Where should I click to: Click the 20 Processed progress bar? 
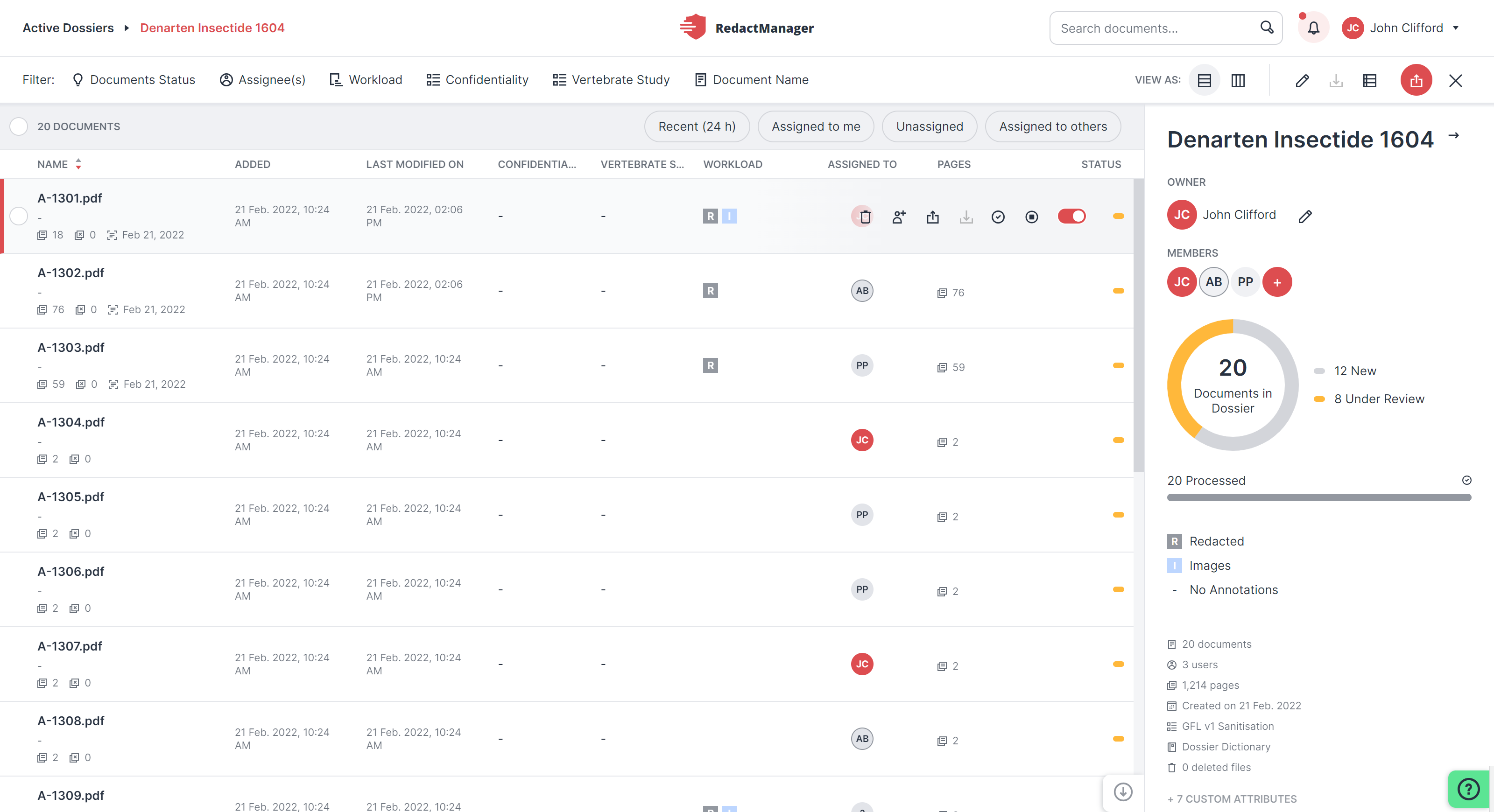pos(1319,497)
